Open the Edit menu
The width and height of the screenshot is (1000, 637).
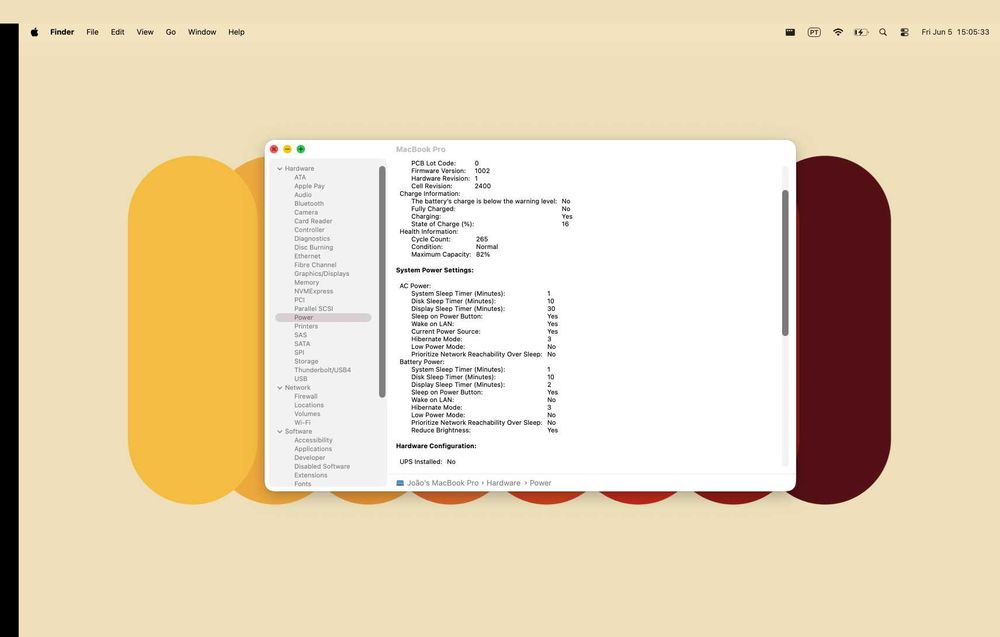117,32
